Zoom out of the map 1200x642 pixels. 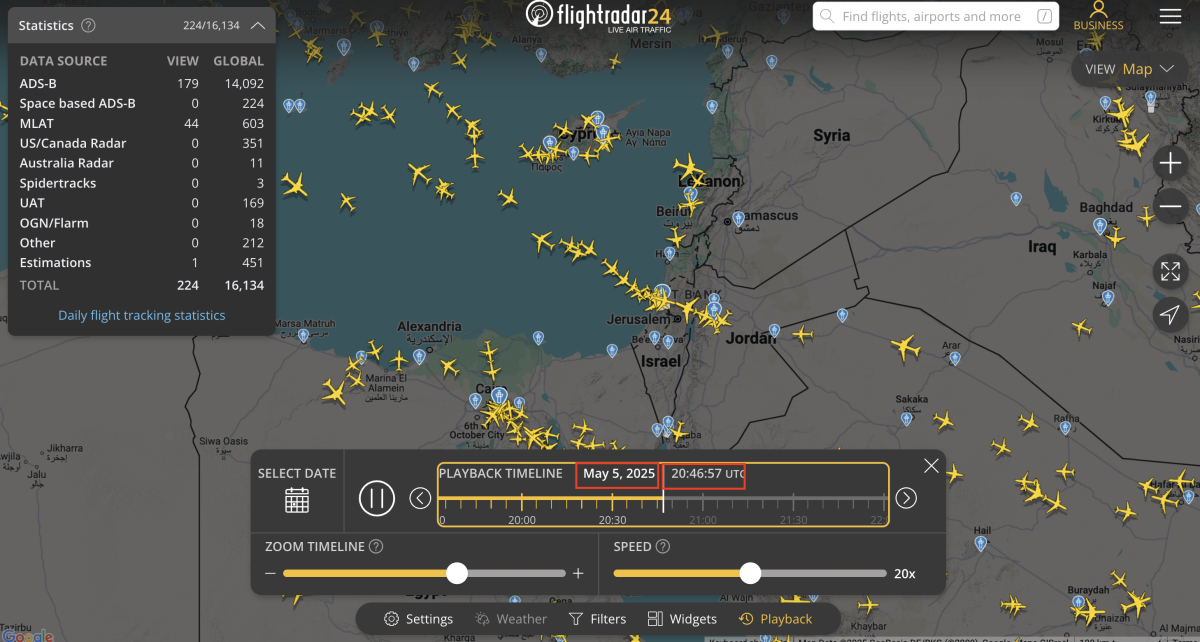1170,207
